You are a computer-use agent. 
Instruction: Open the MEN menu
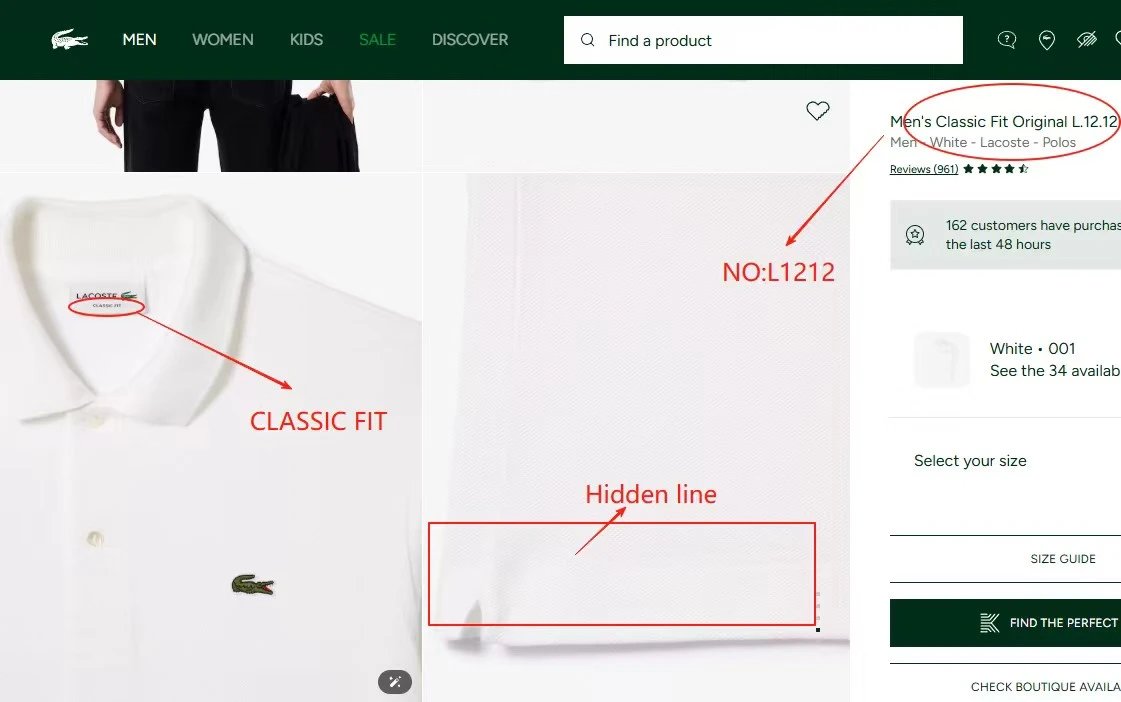(x=139, y=40)
